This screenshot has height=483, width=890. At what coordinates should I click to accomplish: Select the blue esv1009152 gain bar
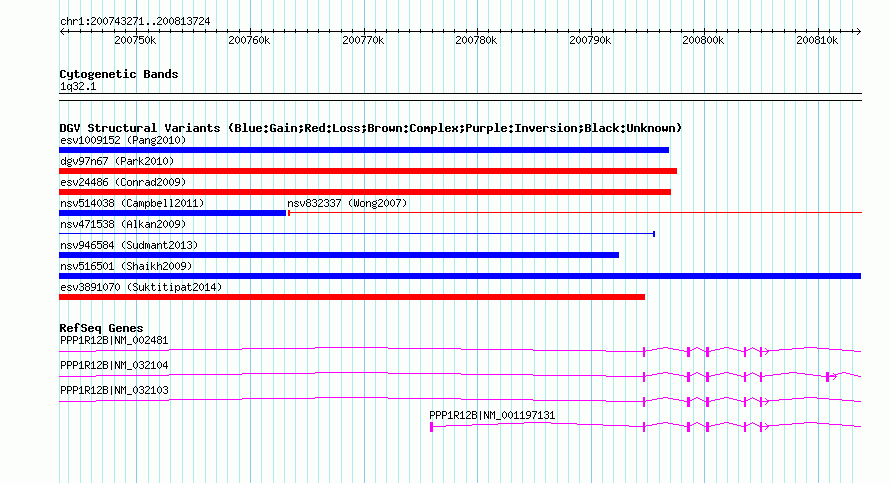(364, 150)
